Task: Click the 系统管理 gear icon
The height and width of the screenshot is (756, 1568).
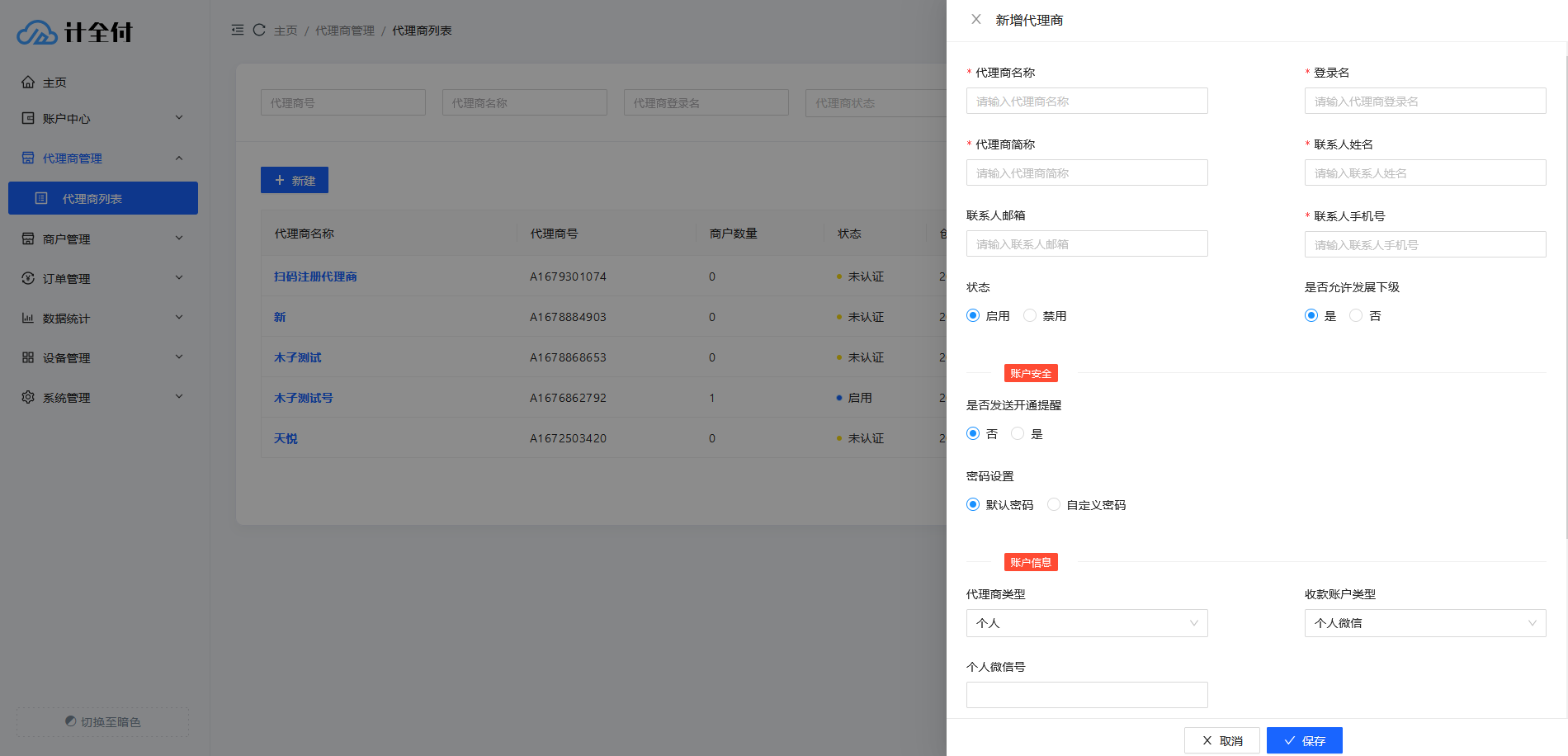Action: (x=28, y=397)
